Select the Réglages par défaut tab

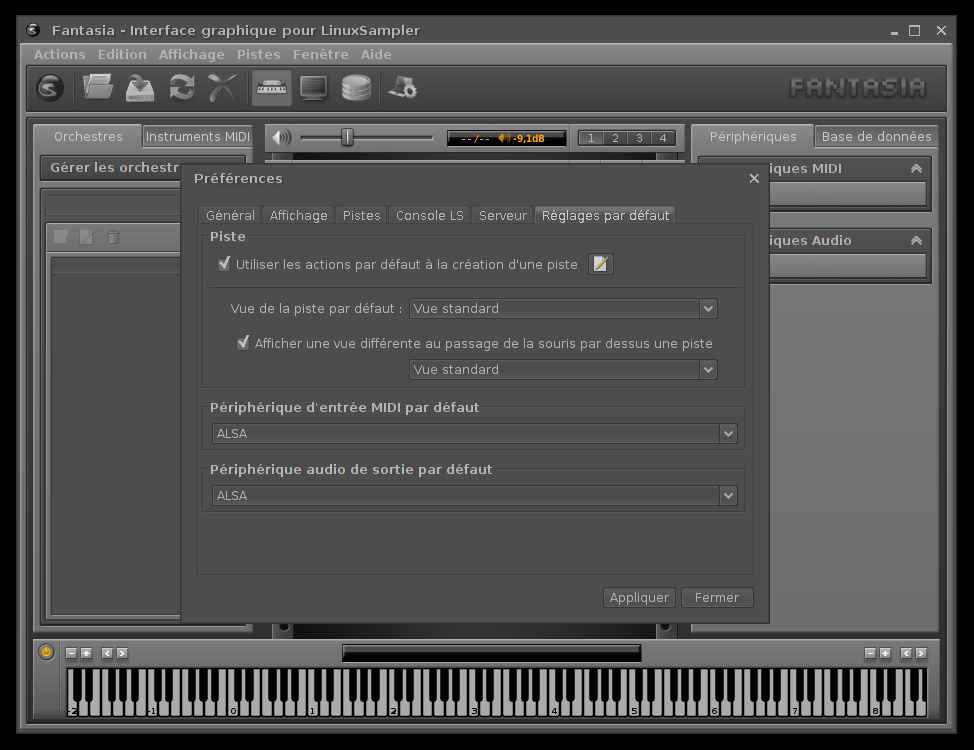tap(606, 215)
